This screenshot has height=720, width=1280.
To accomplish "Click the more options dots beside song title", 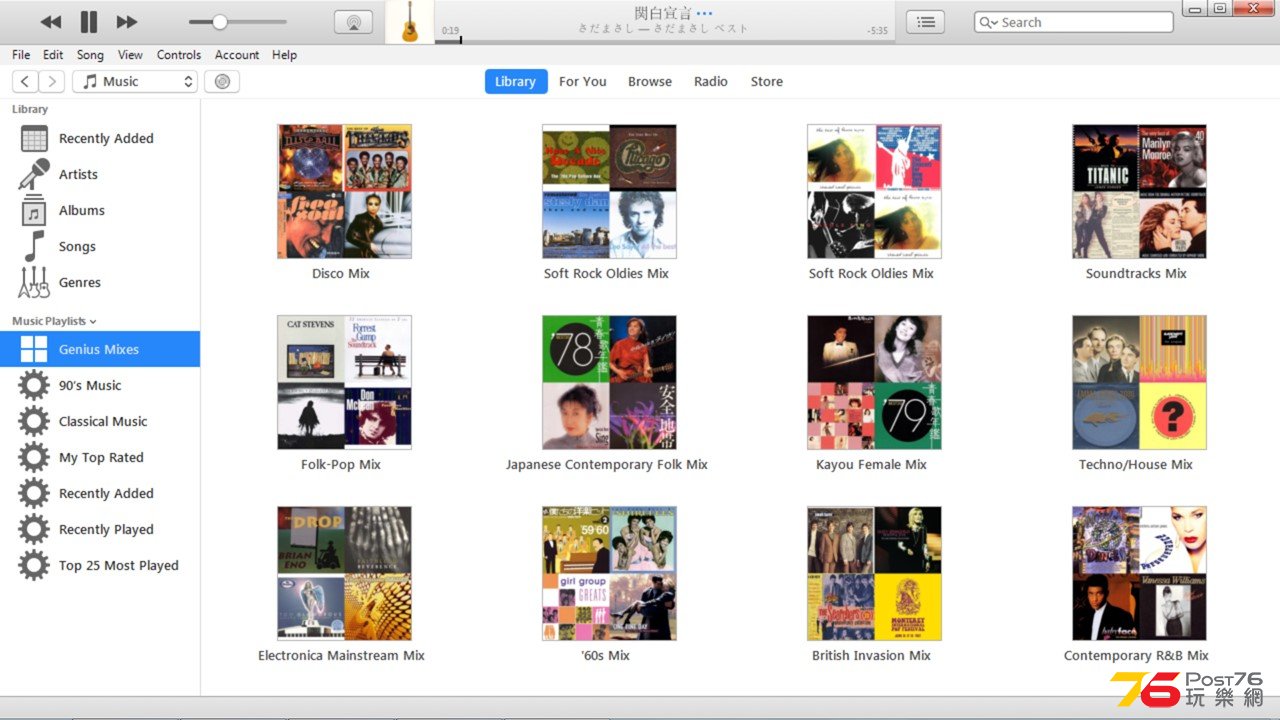I will (x=704, y=14).
